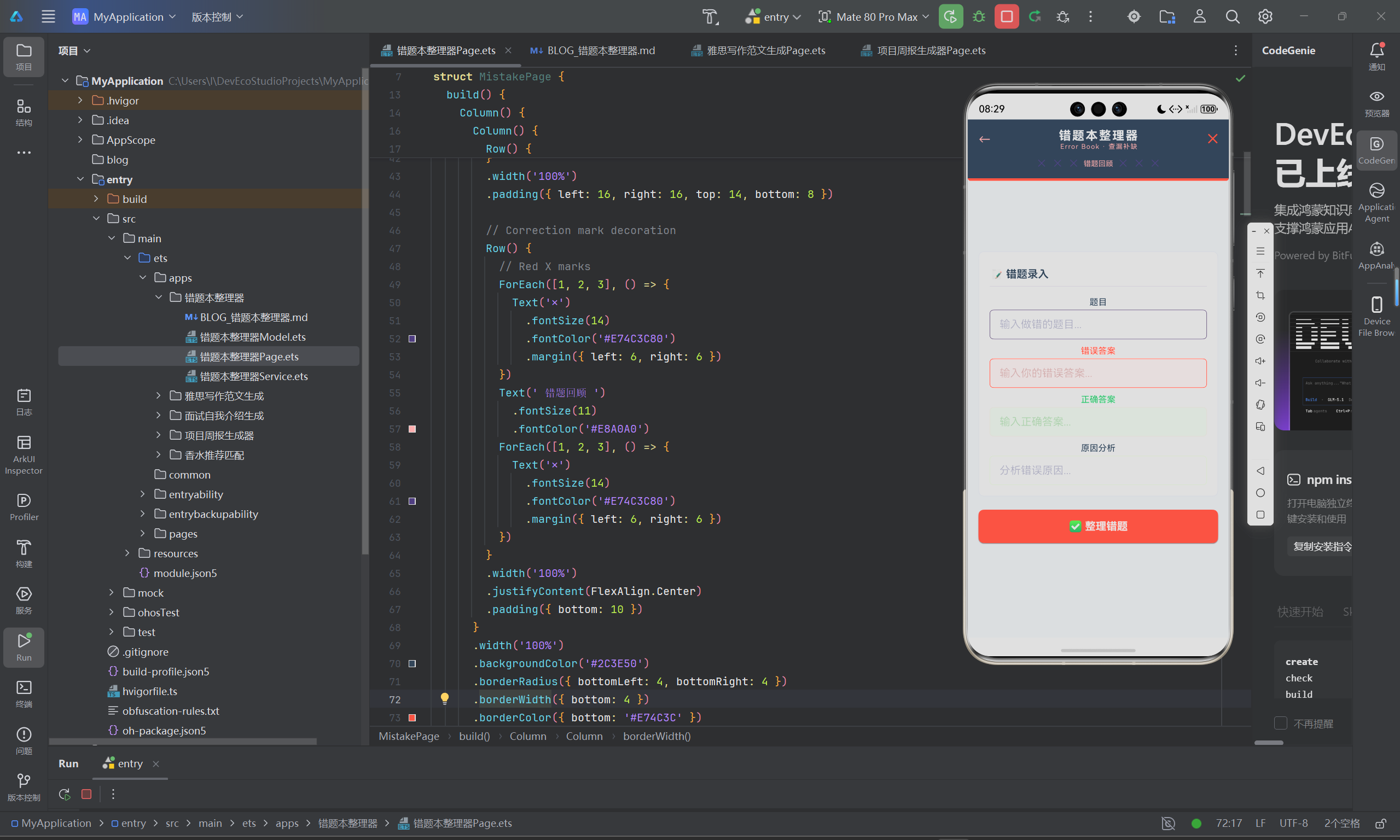Click the emulator back arrow in app header

pos(984,139)
